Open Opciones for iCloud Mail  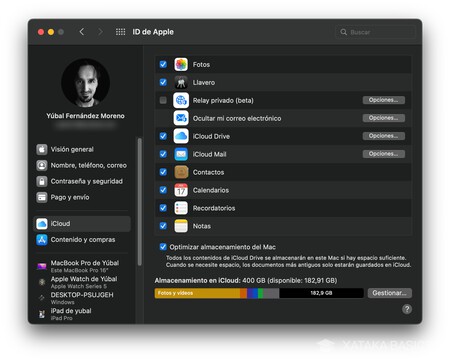(384, 154)
